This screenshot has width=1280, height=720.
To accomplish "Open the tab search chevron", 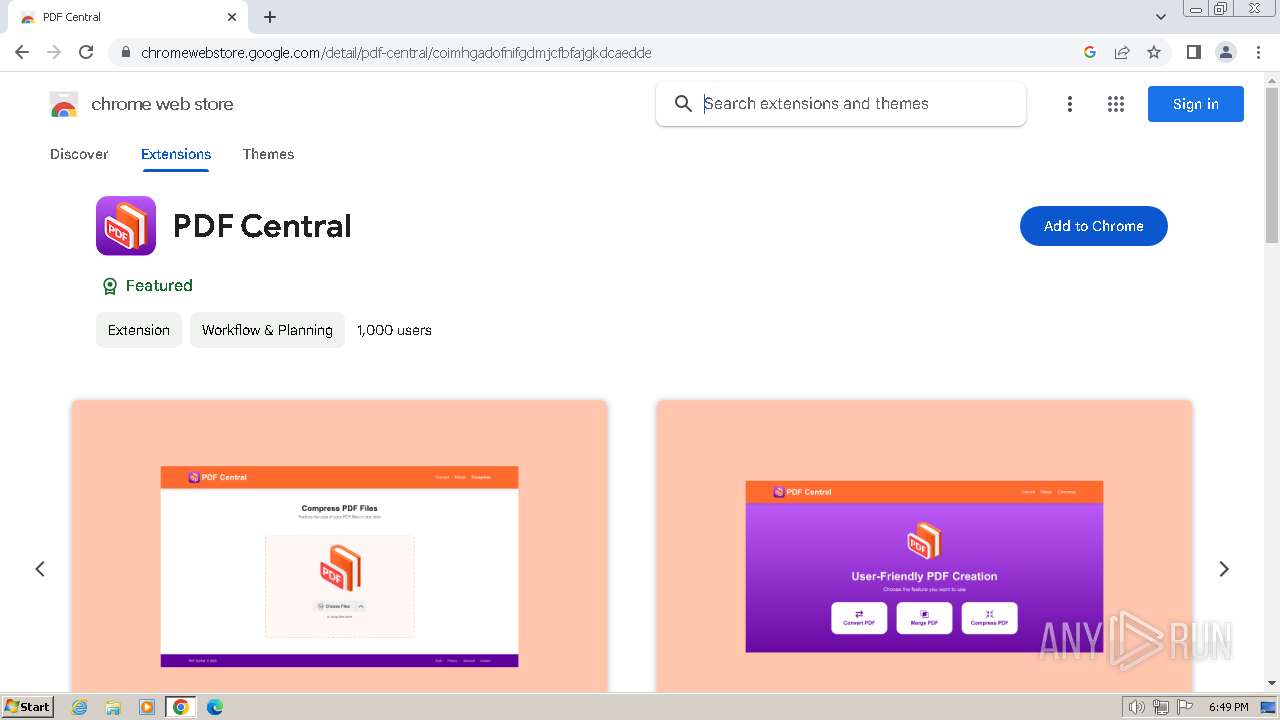I will 1161,17.
